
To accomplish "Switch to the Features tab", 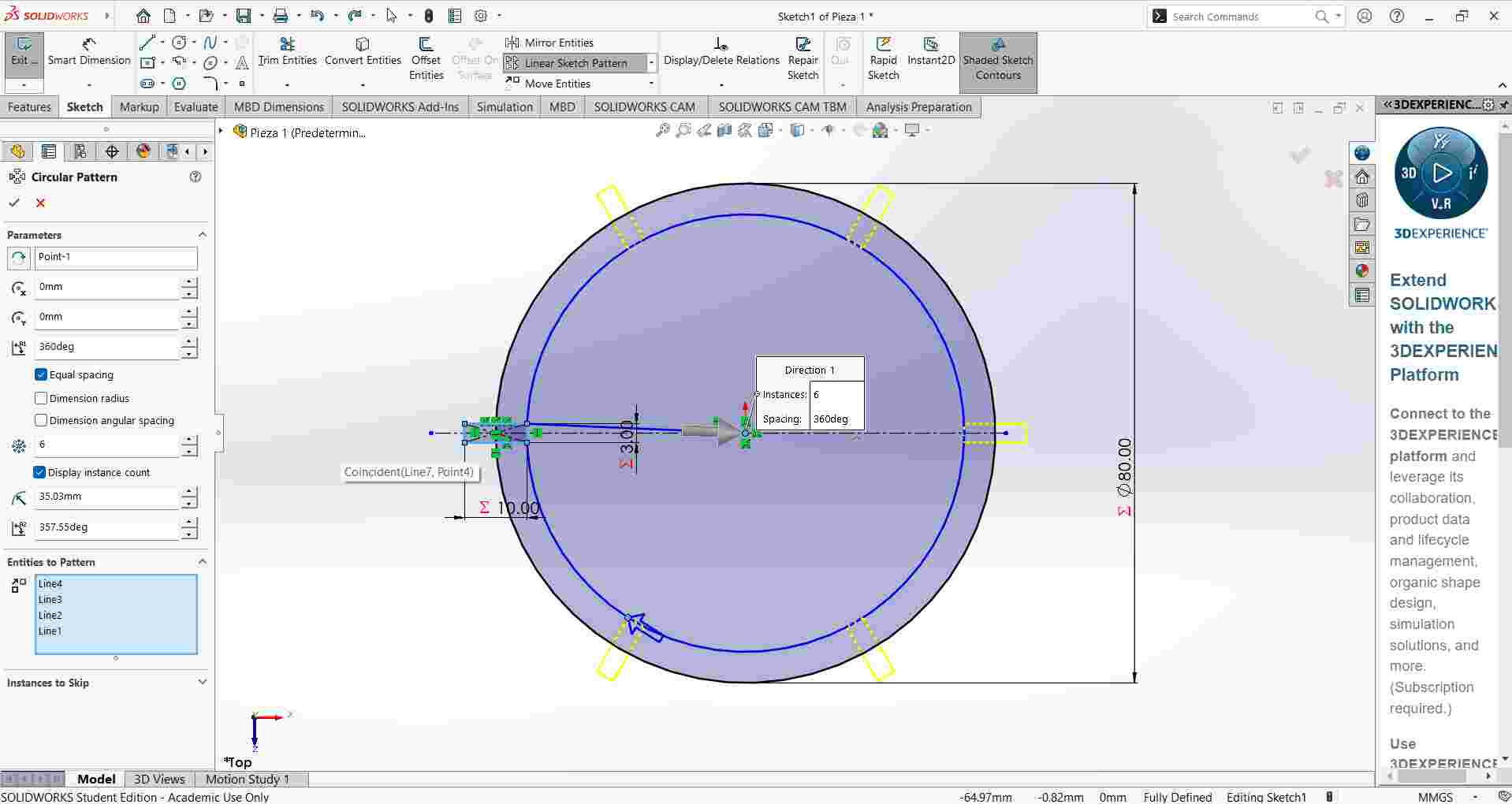I will [x=29, y=107].
